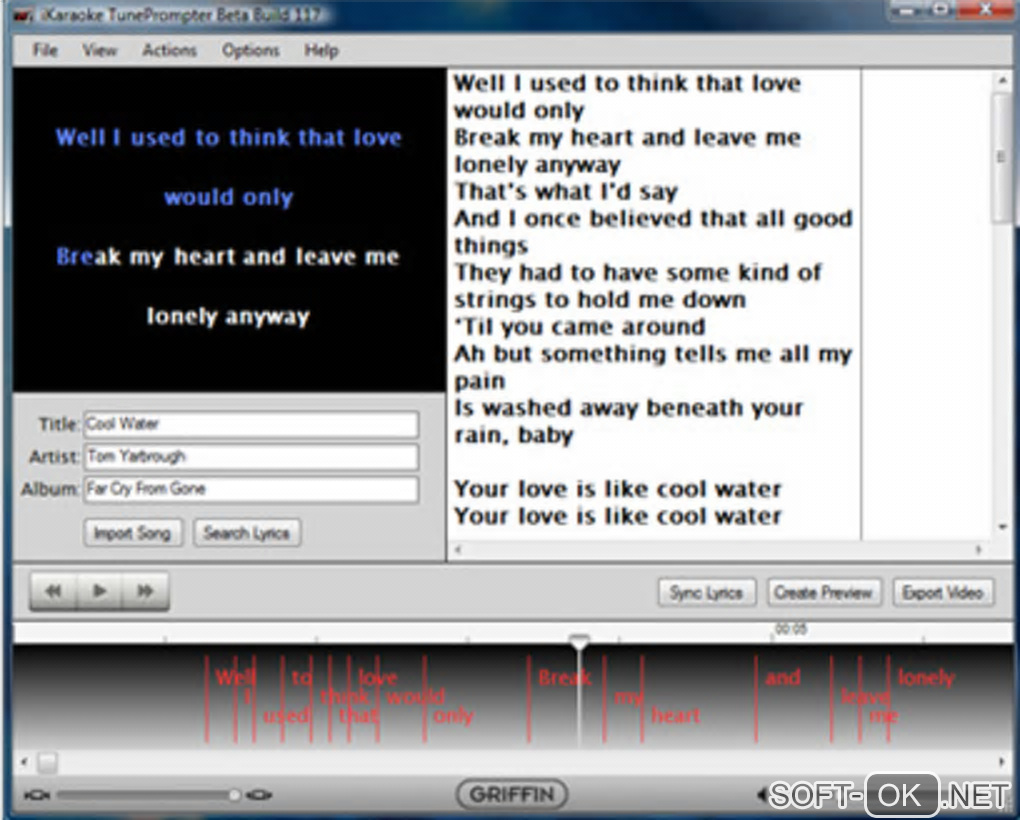Click the rewind playback button
Viewport: 1020px width, 820px height.
[53, 591]
